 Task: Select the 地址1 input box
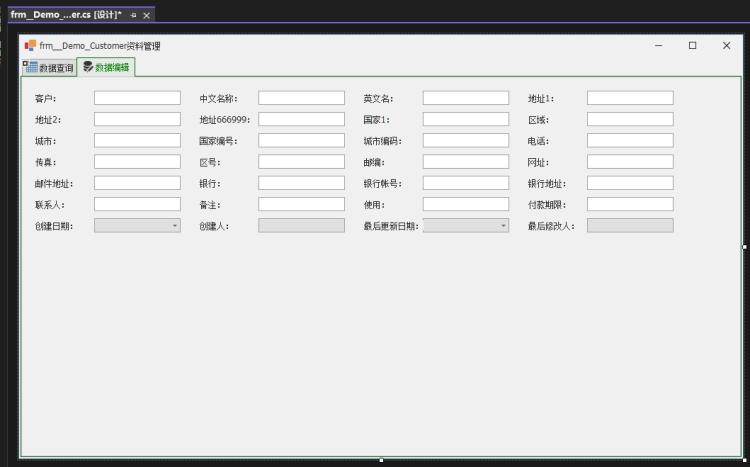click(630, 98)
